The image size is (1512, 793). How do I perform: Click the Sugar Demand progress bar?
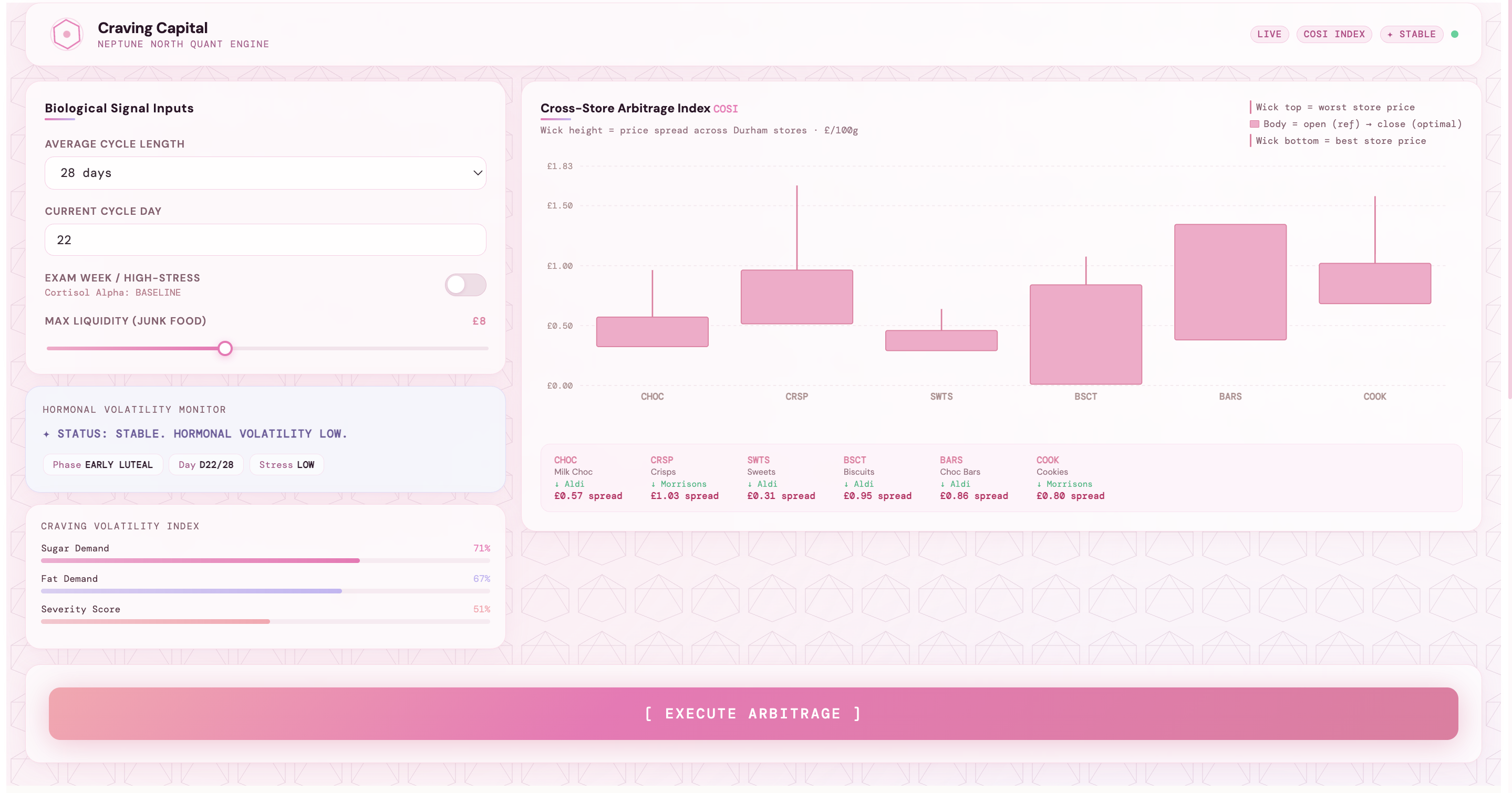coord(265,561)
